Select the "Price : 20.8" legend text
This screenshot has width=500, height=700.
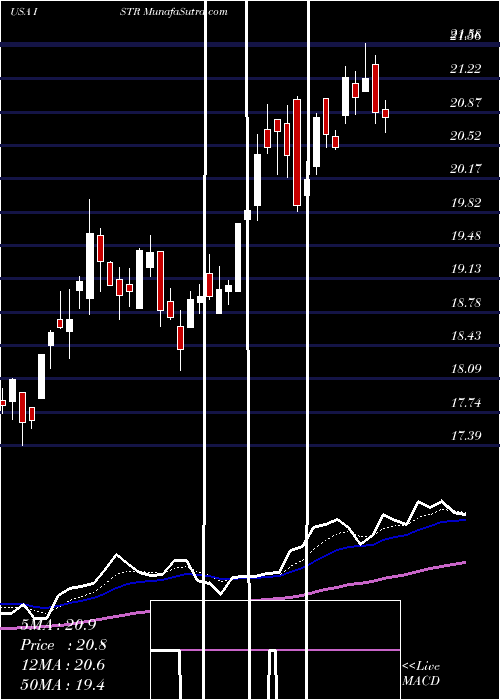[63, 645]
